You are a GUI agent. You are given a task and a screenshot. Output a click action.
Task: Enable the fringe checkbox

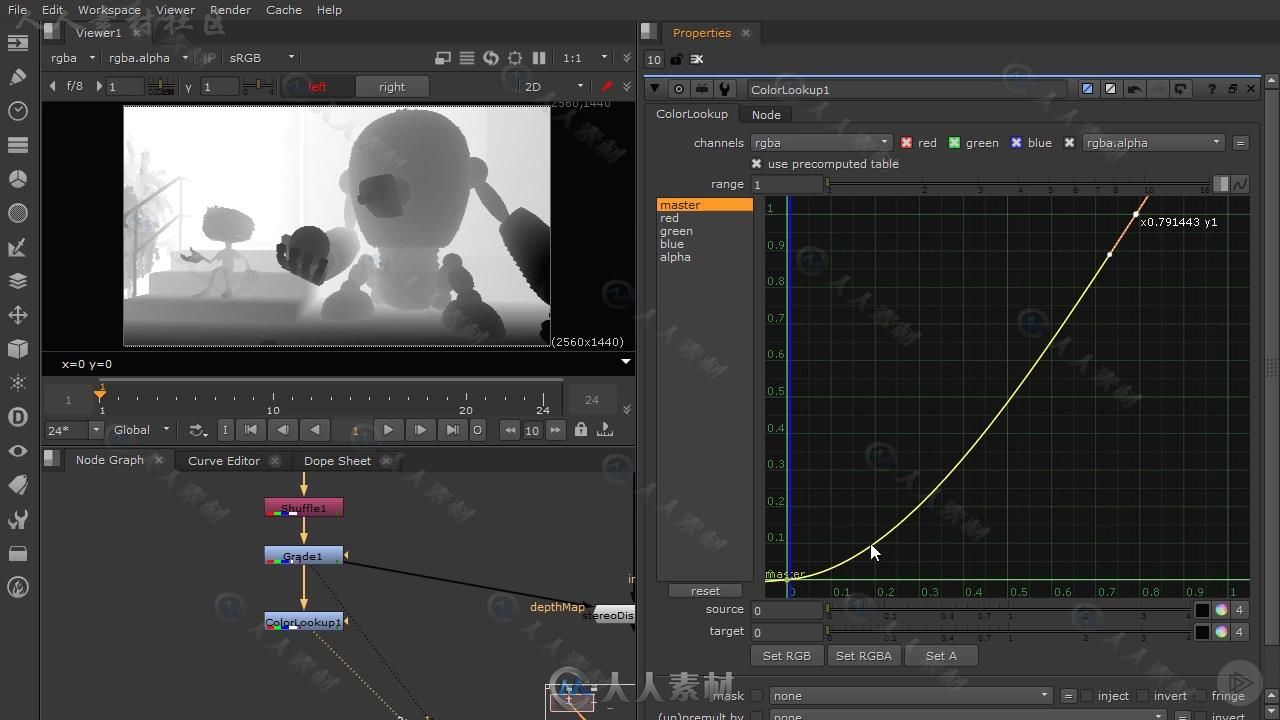[x=1200, y=696]
